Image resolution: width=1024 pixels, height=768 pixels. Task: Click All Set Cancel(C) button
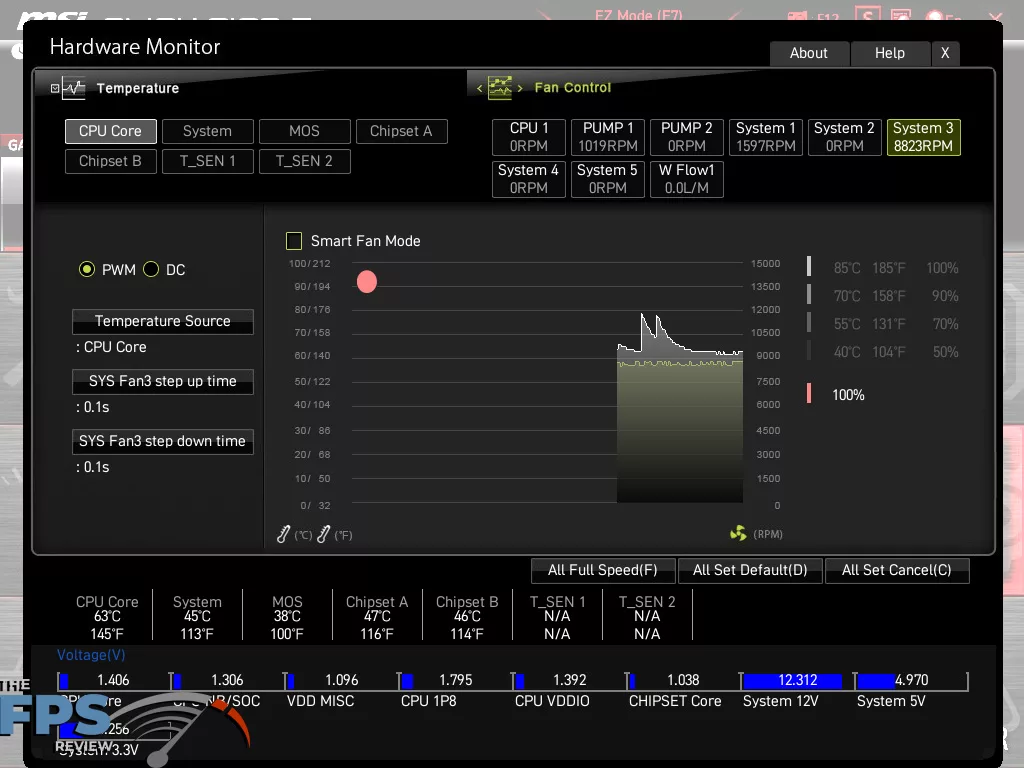pos(897,570)
